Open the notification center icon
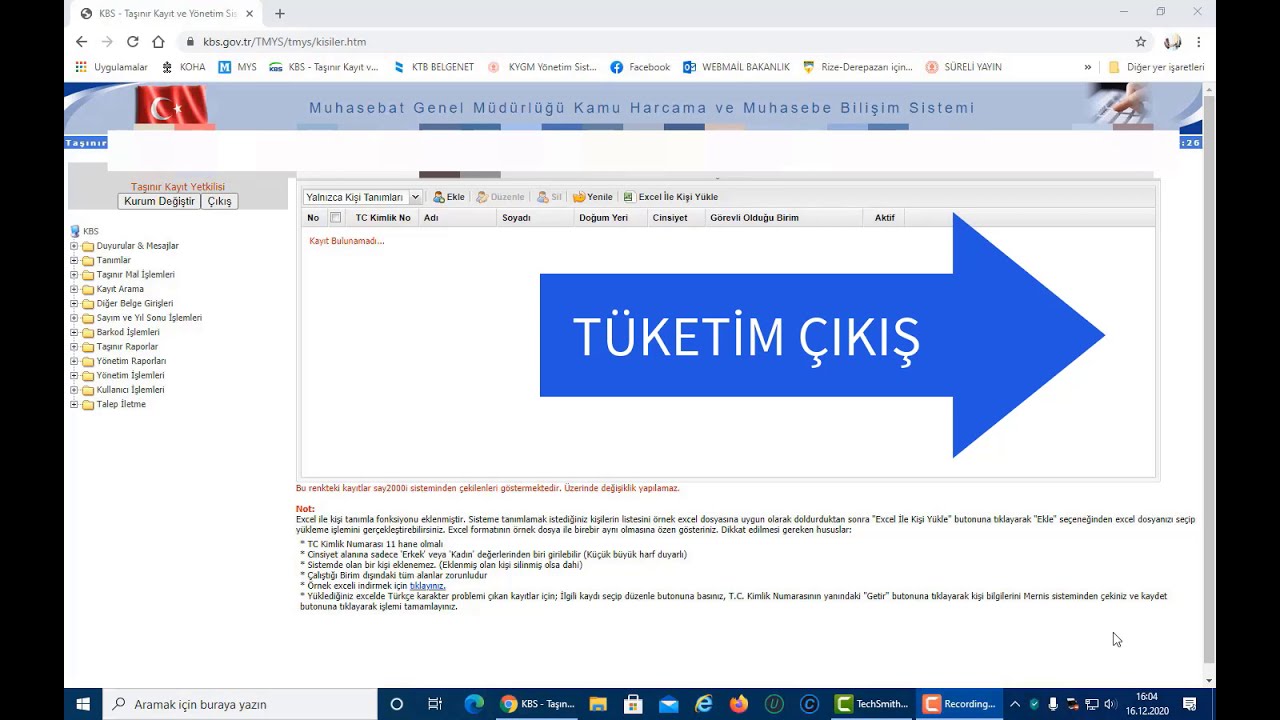Image resolution: width=1280 pixels, height=720 pixels. point(1190,704)
